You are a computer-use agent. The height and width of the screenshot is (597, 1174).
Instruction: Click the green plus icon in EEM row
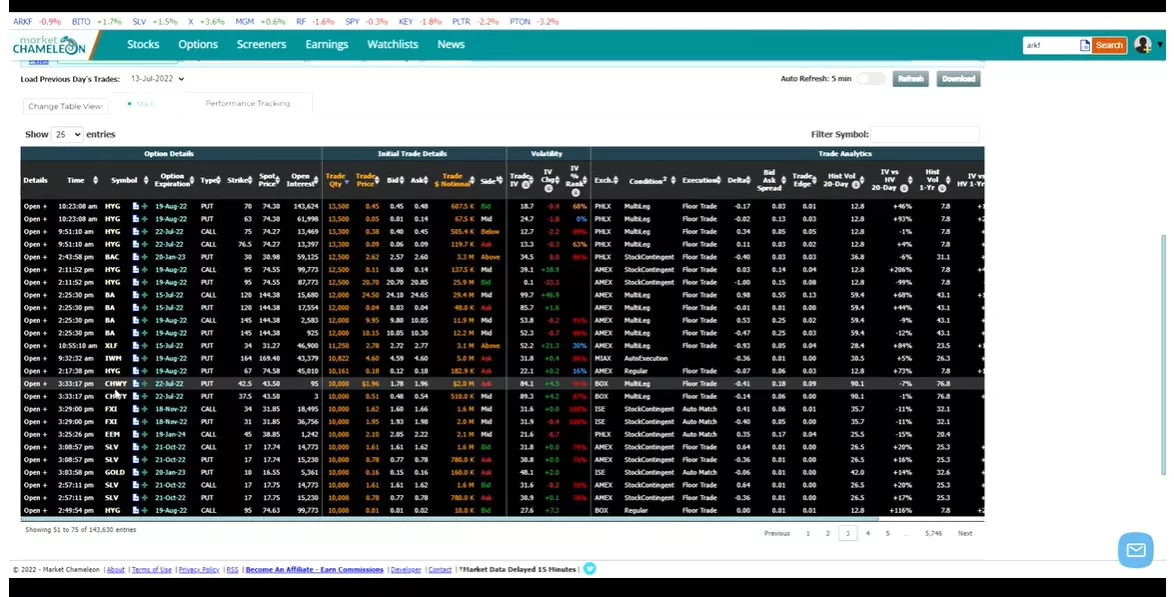[x=145, y=434]
